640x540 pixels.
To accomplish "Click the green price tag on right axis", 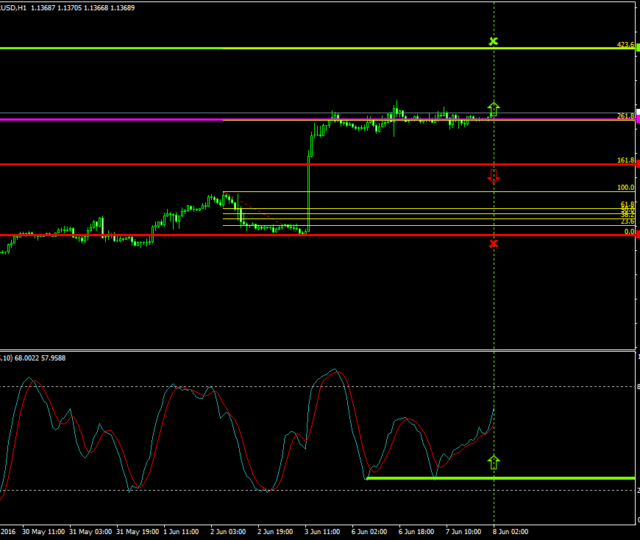I will [637, 48].
